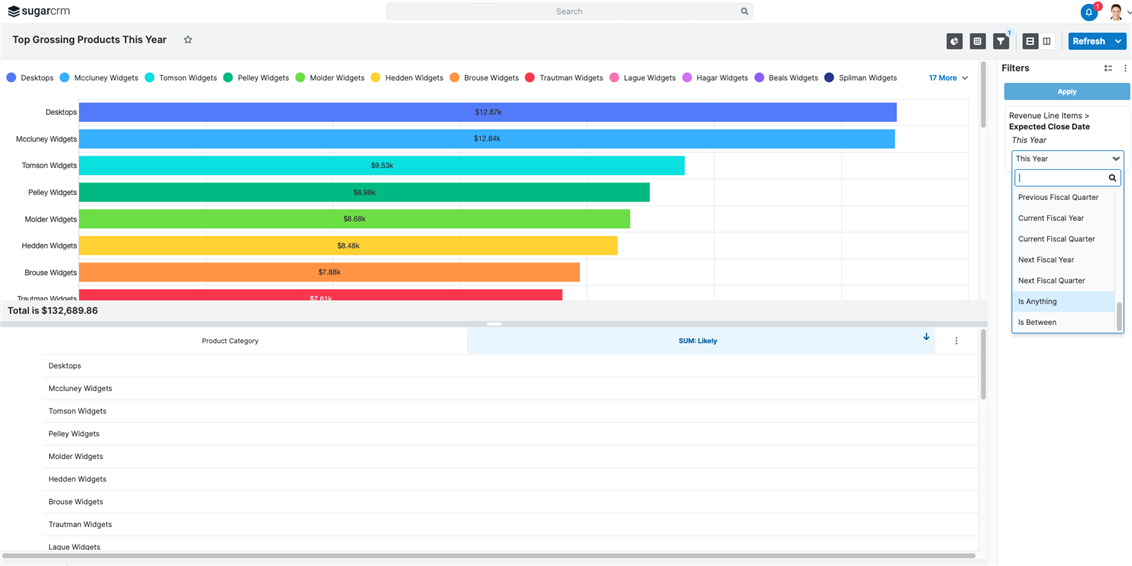1132x566 pixels.
Task: Choose 'Next Fiscal Year' option
Action: coord(1046,260)
